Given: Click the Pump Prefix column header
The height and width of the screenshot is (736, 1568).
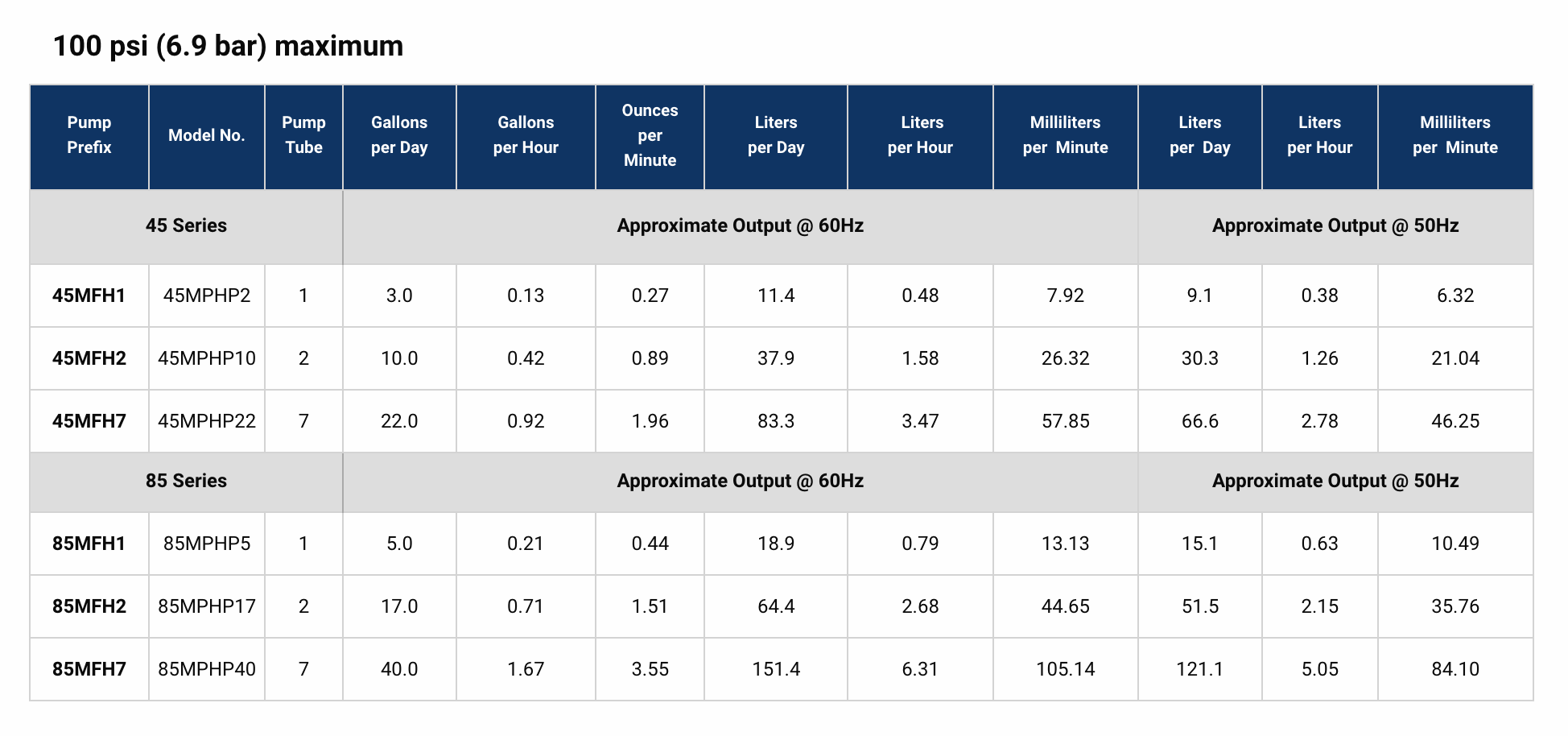Looking at the screenshot, I should point(89,135).
